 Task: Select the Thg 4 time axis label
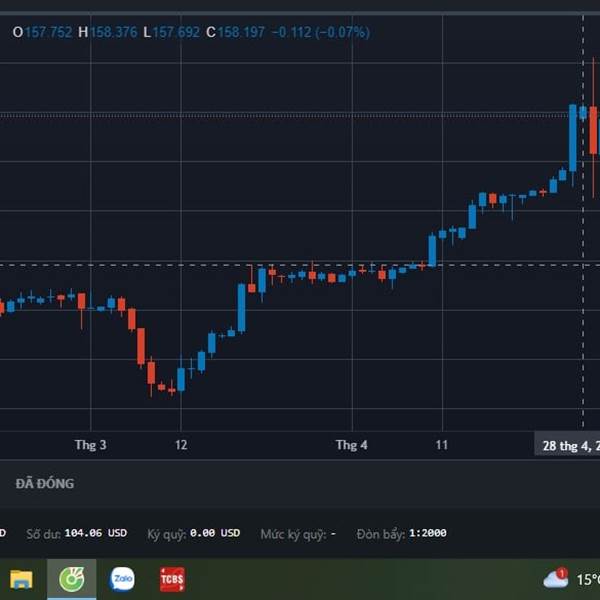(351, 445)
